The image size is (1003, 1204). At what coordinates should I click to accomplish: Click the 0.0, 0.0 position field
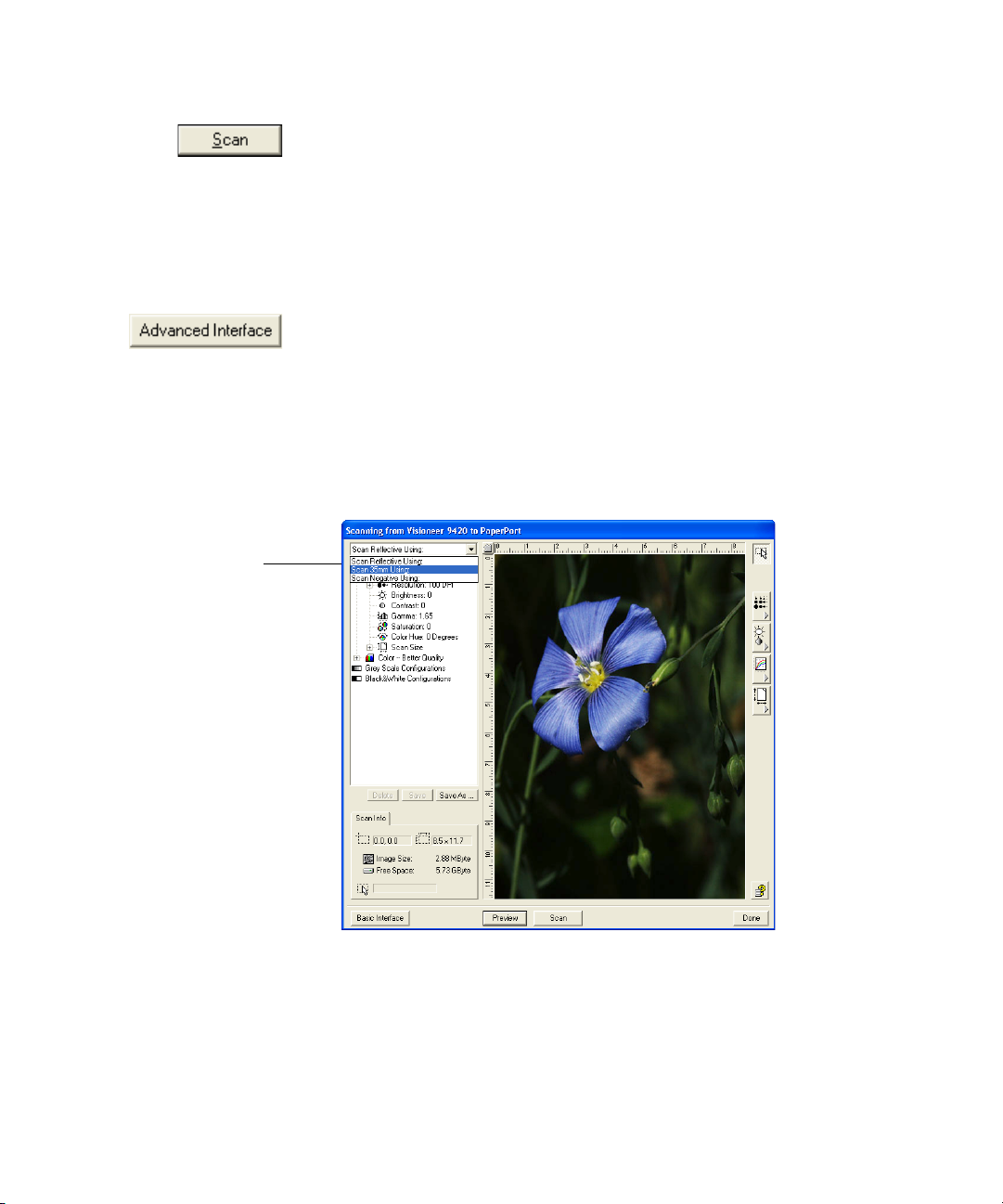point(392,840)
